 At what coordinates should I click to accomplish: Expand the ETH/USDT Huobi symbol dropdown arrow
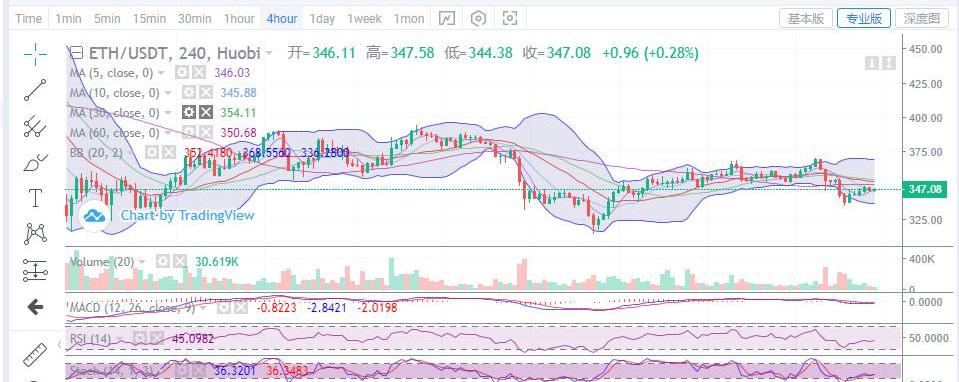click(269, 54)
